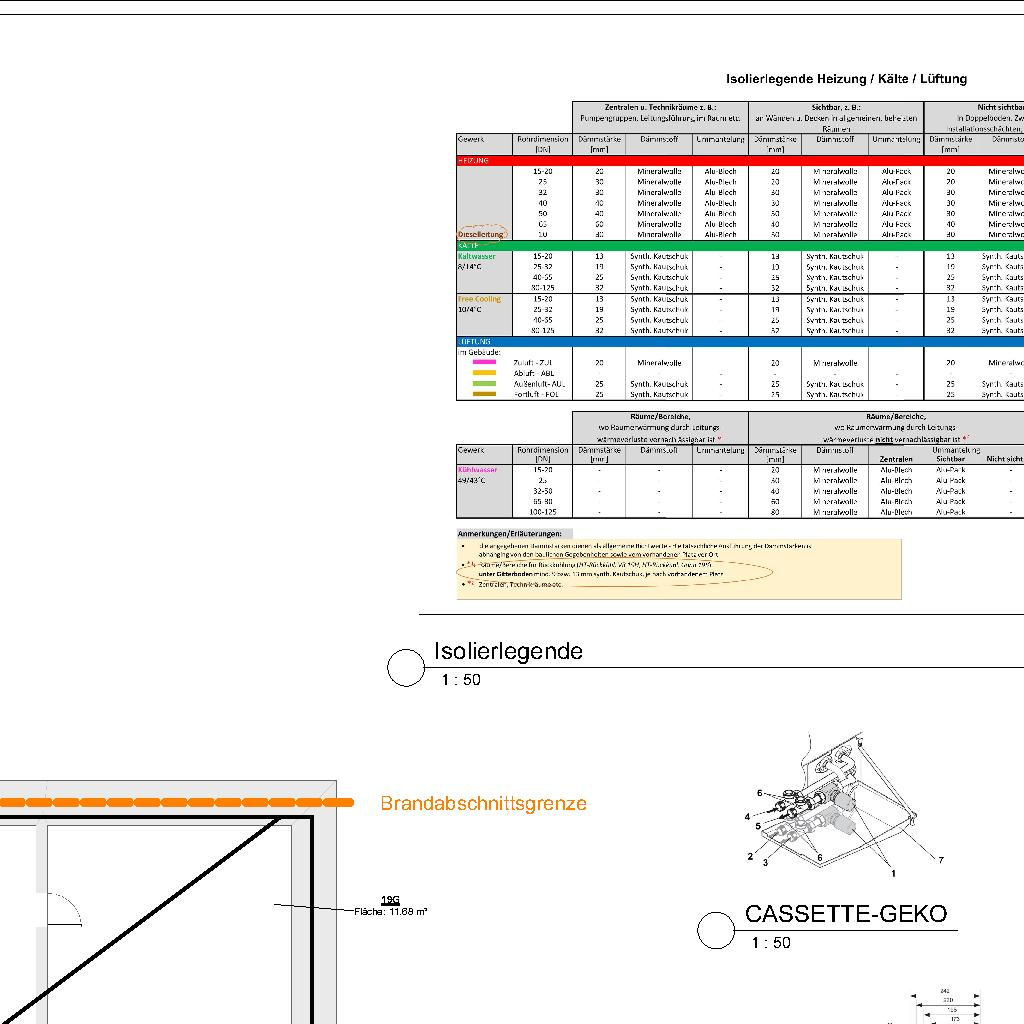Click the dashed oval around Dieselleitung
Screen dimensions: 1024x1024
(482, 234)
